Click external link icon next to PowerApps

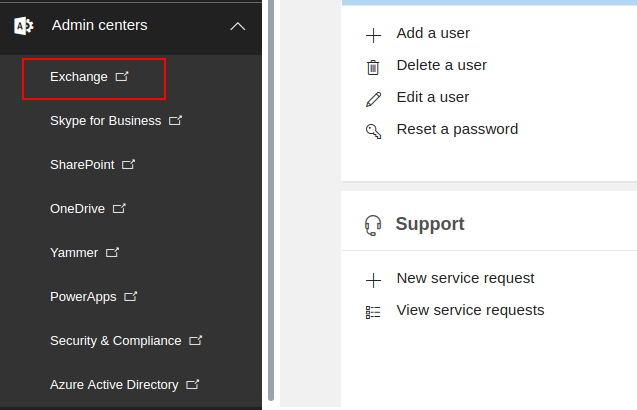131,297
